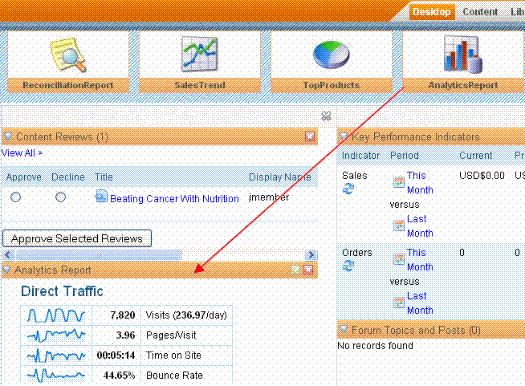Image resolution: width=525 pixels, height=386 pixels.
Task: Click the 3.96 pages per visit value
Action: coord(126,335)
